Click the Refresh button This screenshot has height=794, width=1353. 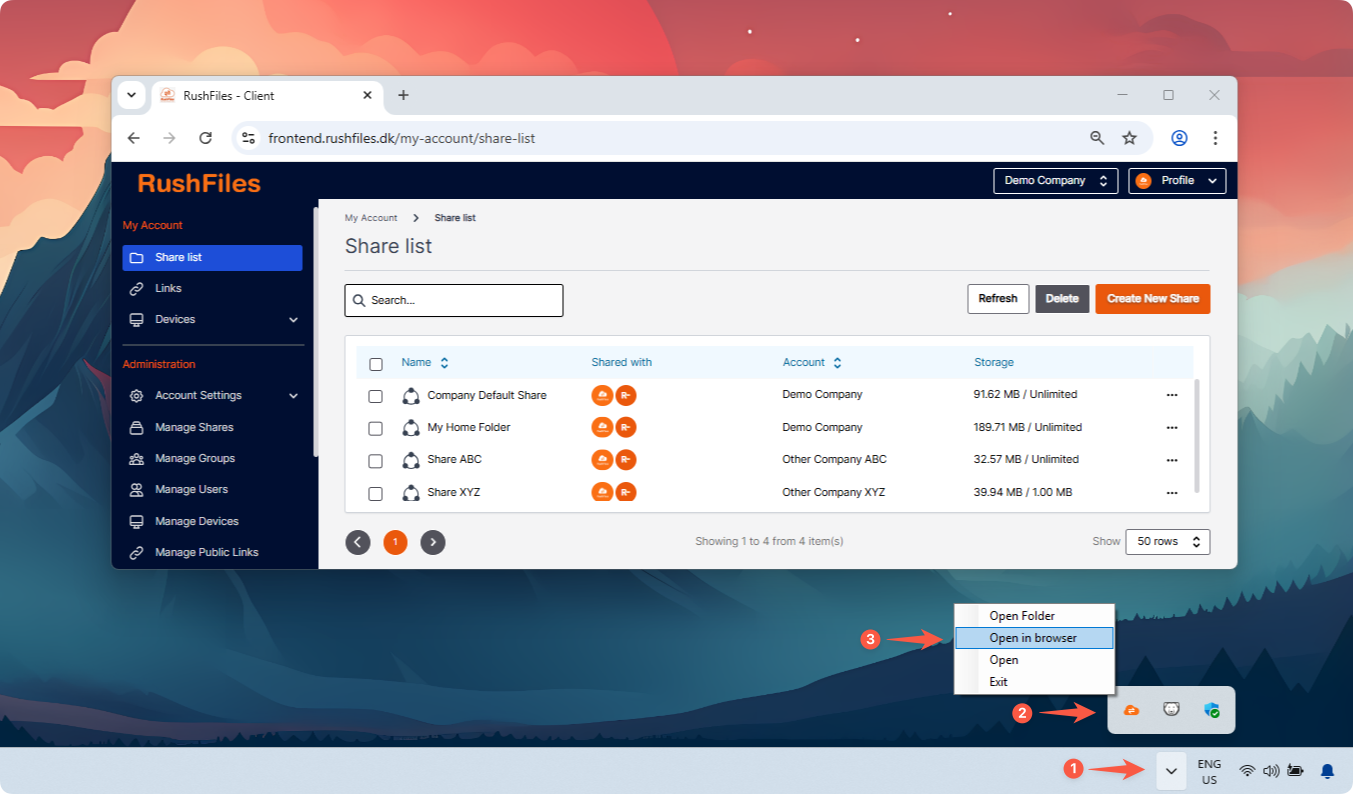tap(998, 299)
